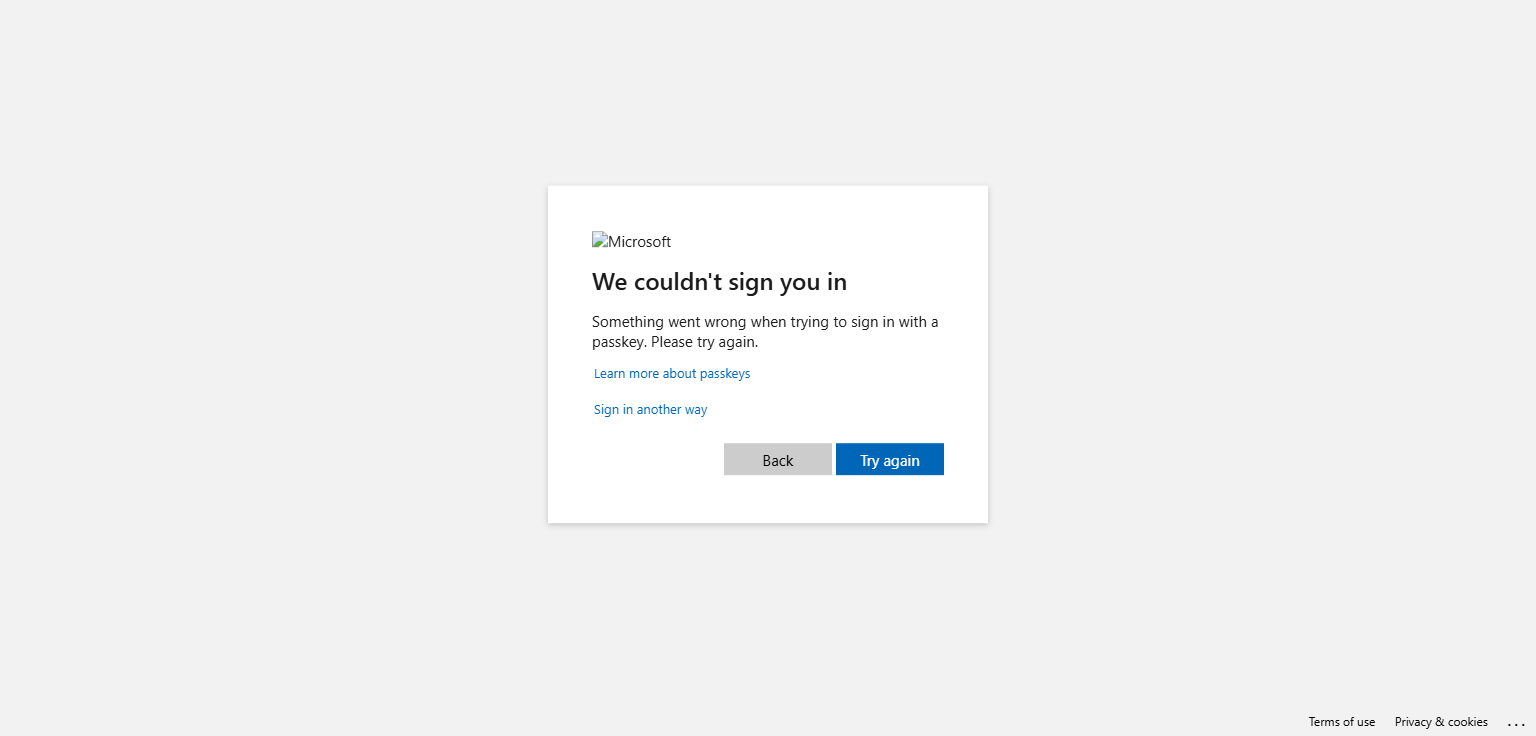Retry passkey sign-in with the blue button
The height and width of the screenshot is (736, 1536).
point(890,459)
